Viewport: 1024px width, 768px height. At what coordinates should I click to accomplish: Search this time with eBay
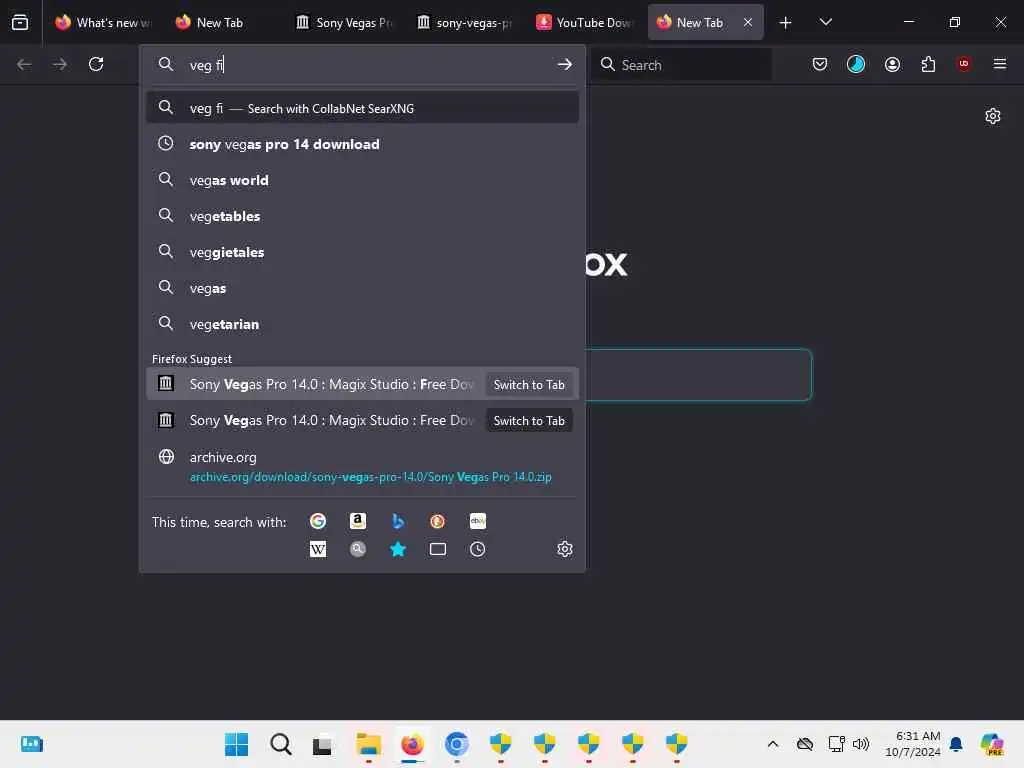click(x=477, y=521)
